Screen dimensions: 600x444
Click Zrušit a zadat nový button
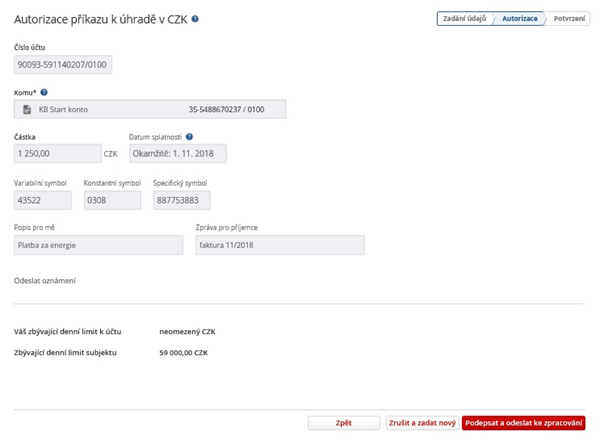tap(422, 423)
